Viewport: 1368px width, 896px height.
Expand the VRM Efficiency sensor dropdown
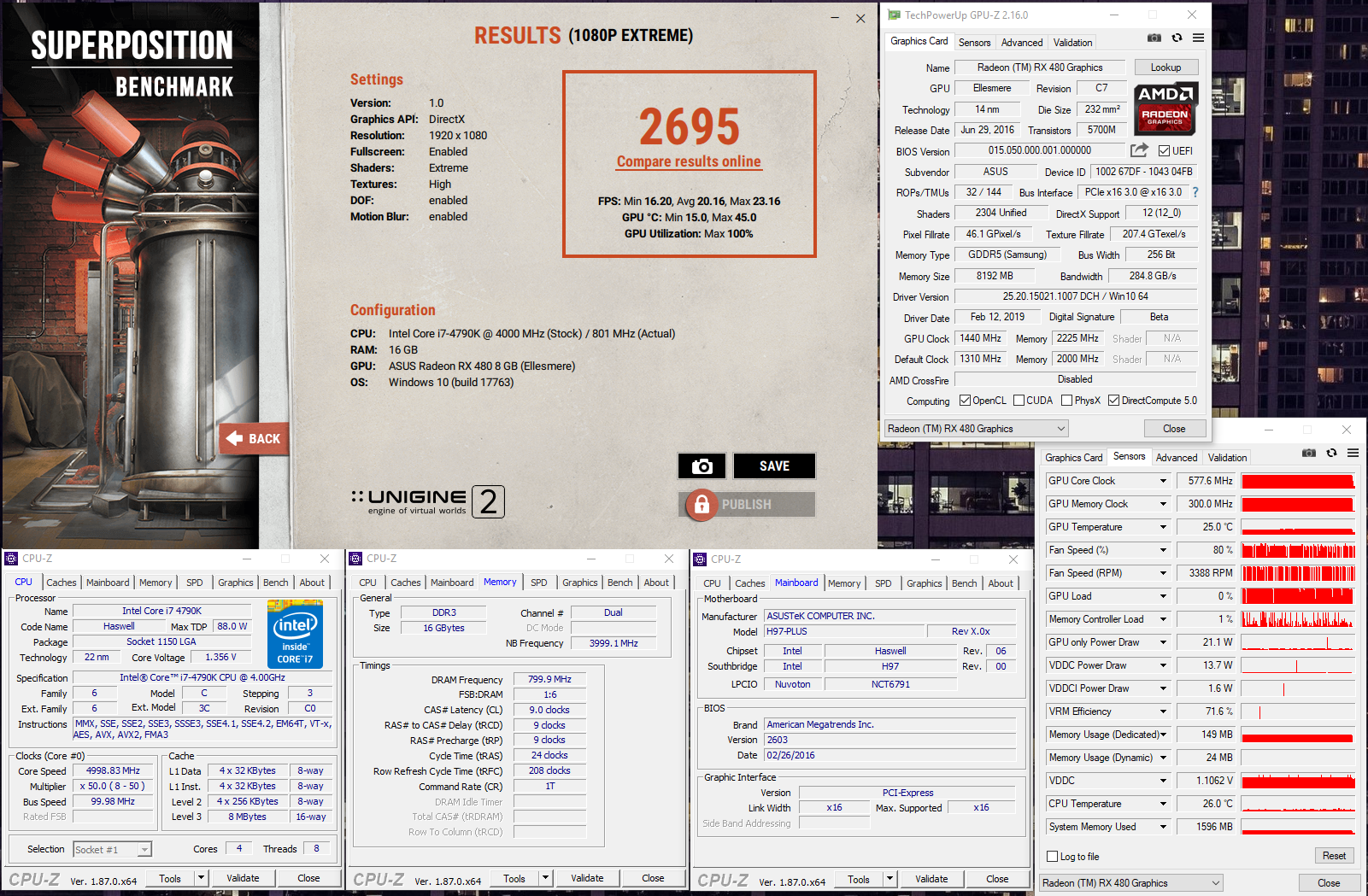[x=1163, y=712]
